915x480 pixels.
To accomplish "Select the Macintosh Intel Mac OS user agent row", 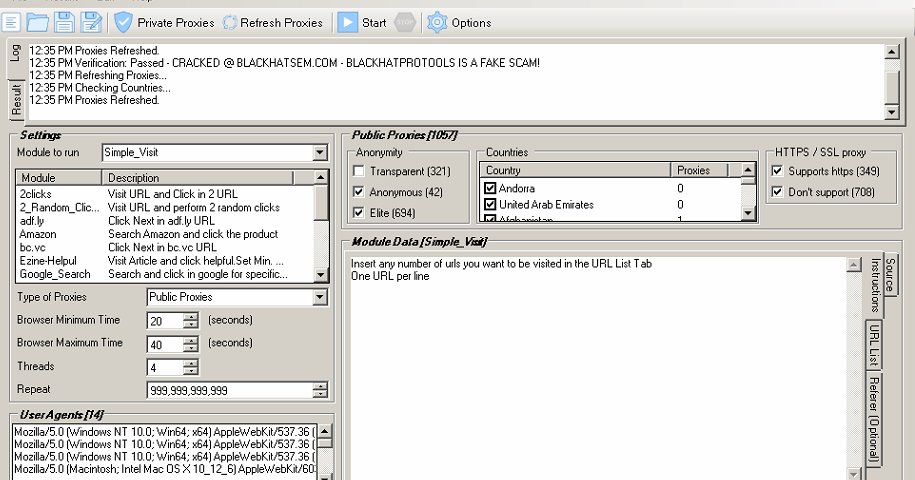I will [165, 469].
